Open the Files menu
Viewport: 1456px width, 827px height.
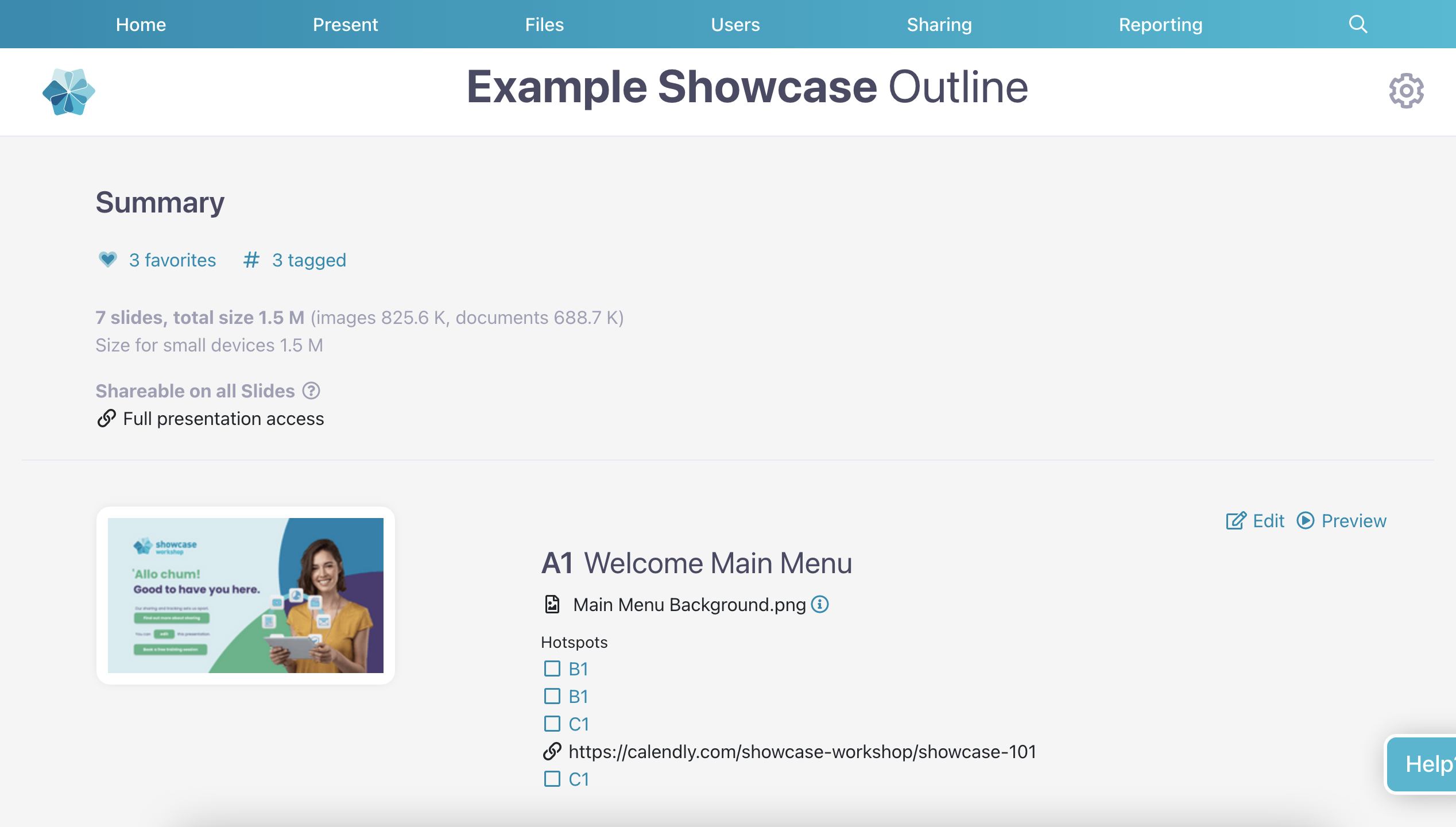click(x=544, y=24)
